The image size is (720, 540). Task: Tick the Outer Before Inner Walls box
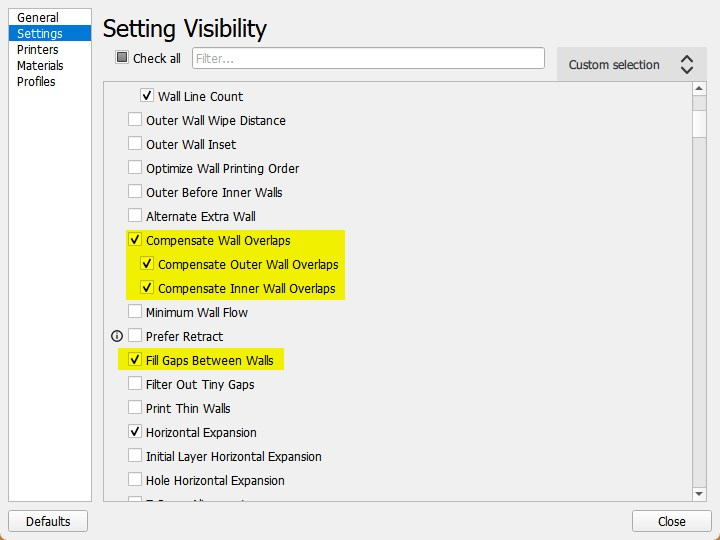(x=135, y=192)
